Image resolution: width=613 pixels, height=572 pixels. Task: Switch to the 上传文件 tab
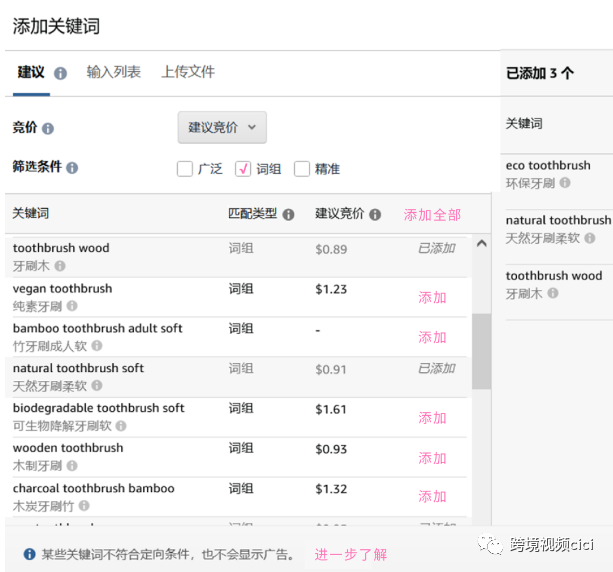(188, 72)
